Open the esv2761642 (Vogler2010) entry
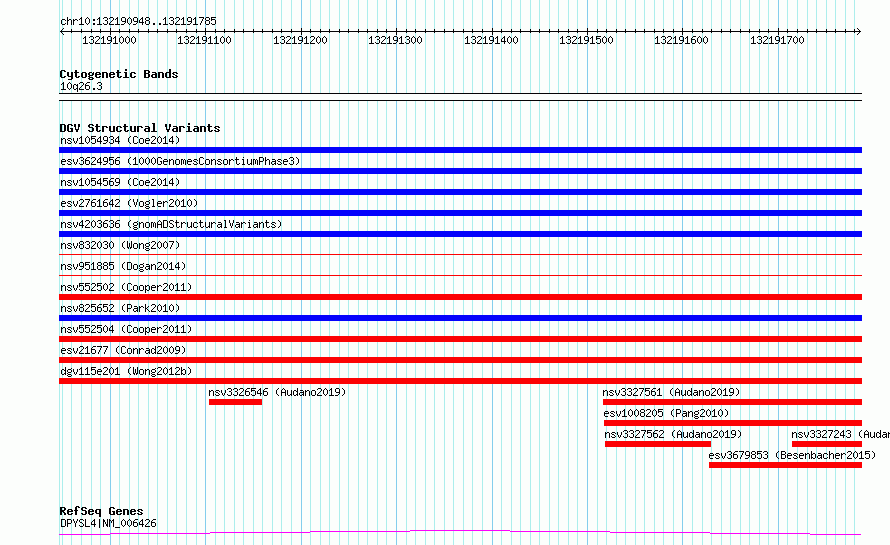This screenshot has width=890, height=545. 129,203
